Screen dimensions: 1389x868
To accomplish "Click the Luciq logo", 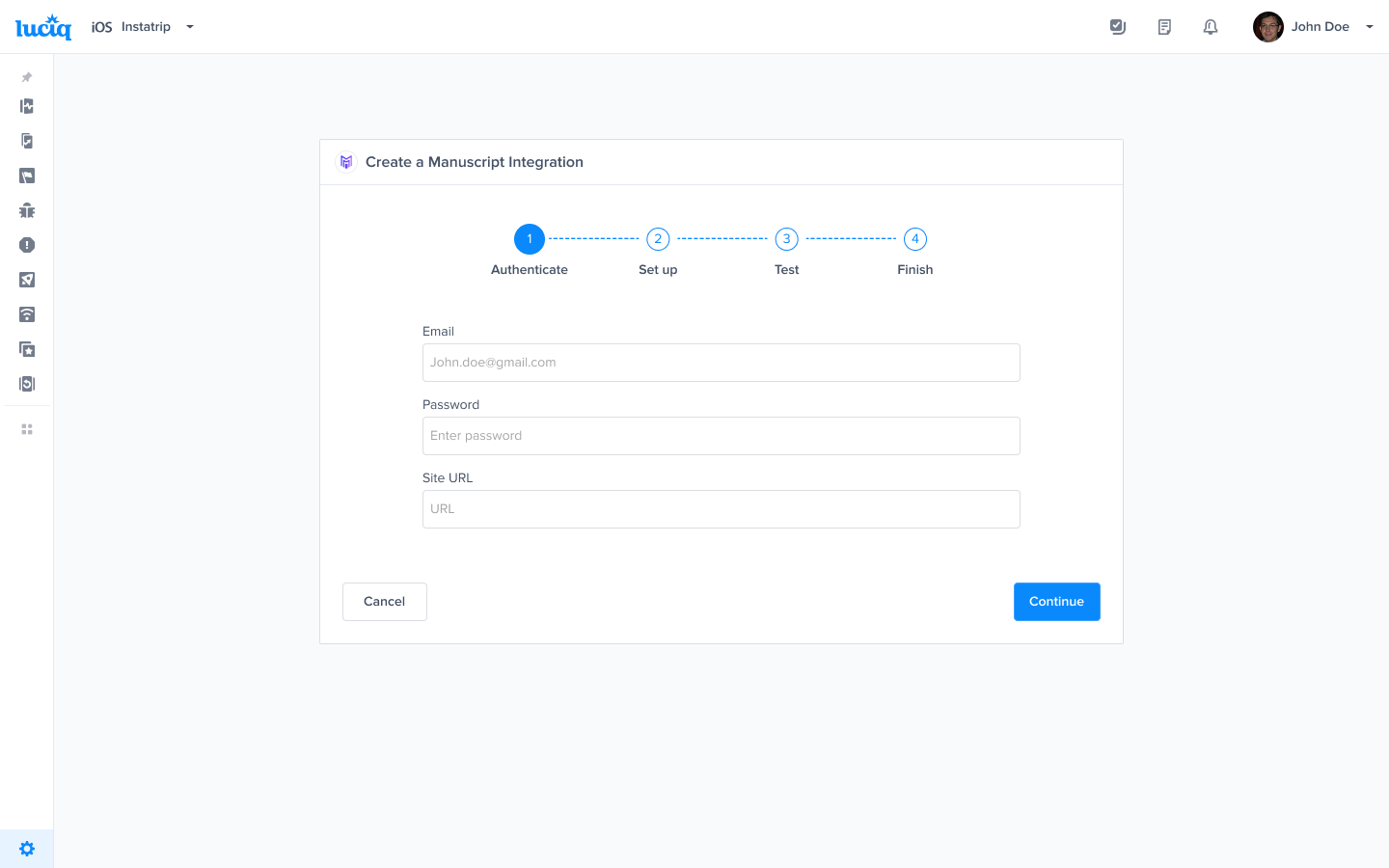I will pyautogui.click(x=43, y=27).
